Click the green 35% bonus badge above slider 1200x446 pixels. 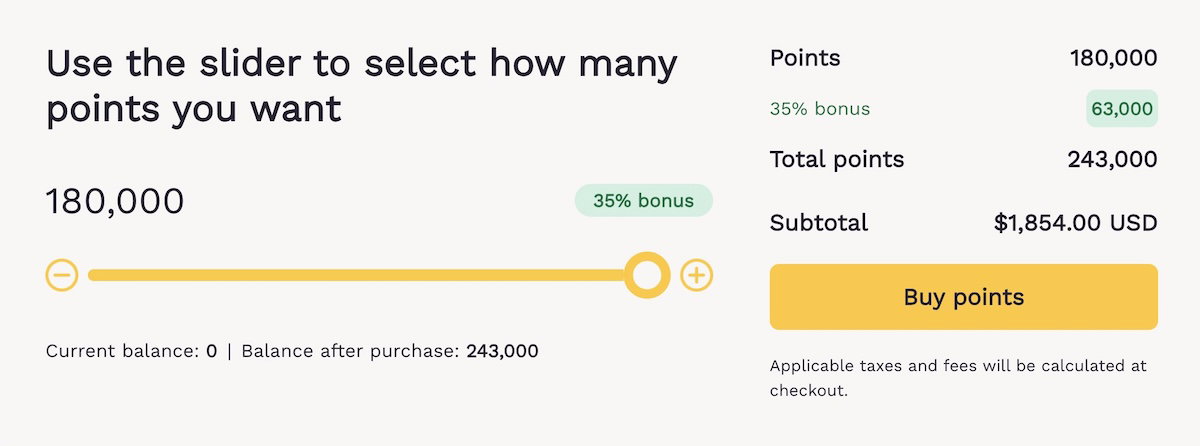coord(643,200)
